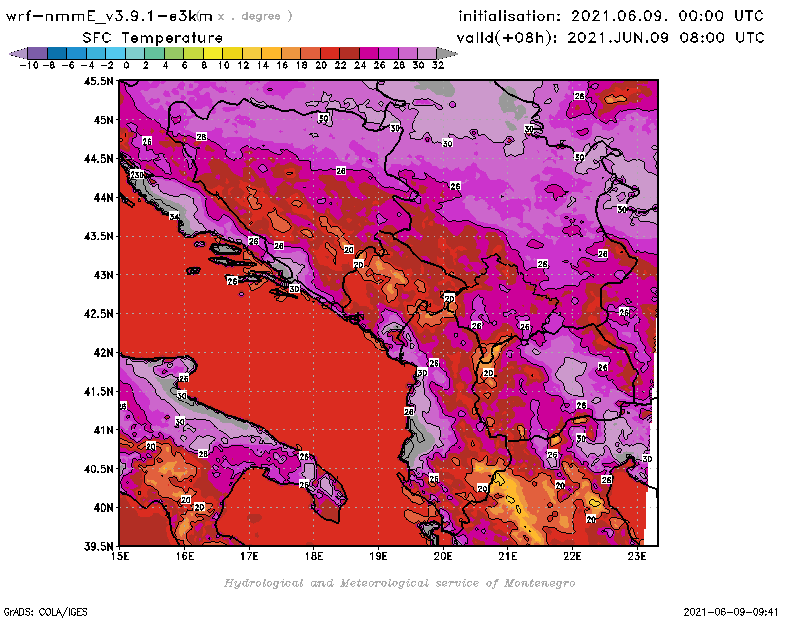The height and width of the screenshot is (618, 800).
Task: Pick the teal 0 to 2 legend swatch
Action: pyautogui.click(x=135, y=53)
